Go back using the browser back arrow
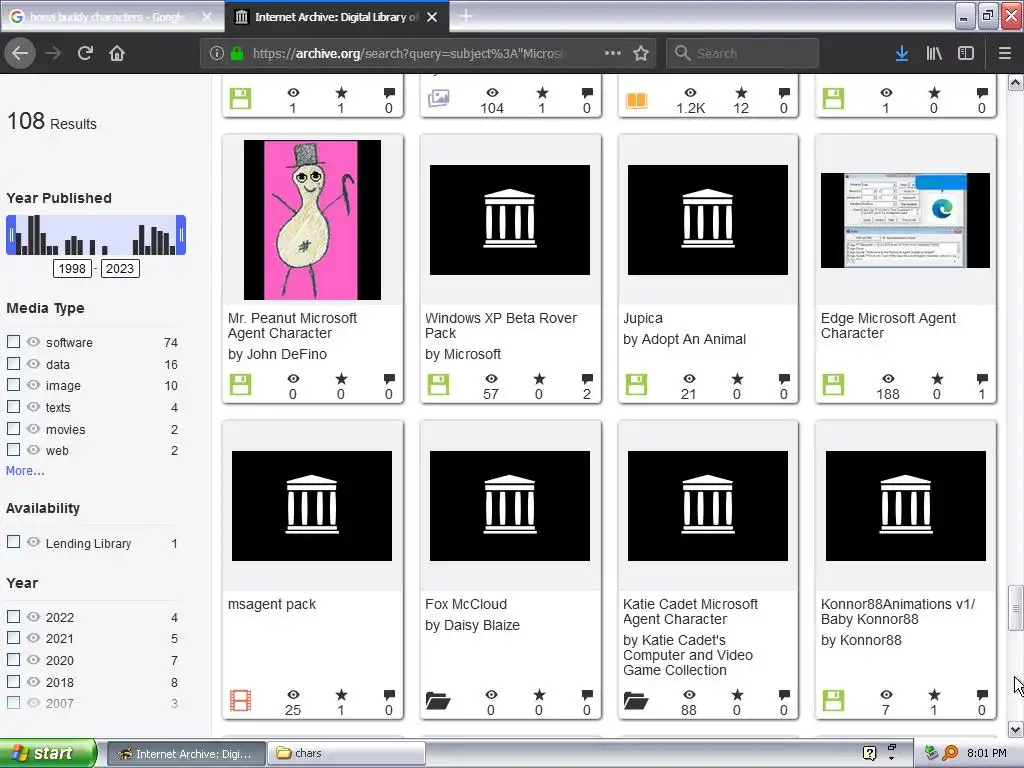1024x768 pixels. point(20,53)
